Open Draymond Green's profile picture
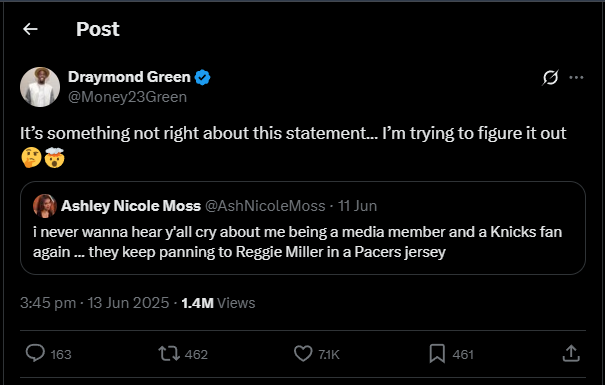 click(40, 87)
